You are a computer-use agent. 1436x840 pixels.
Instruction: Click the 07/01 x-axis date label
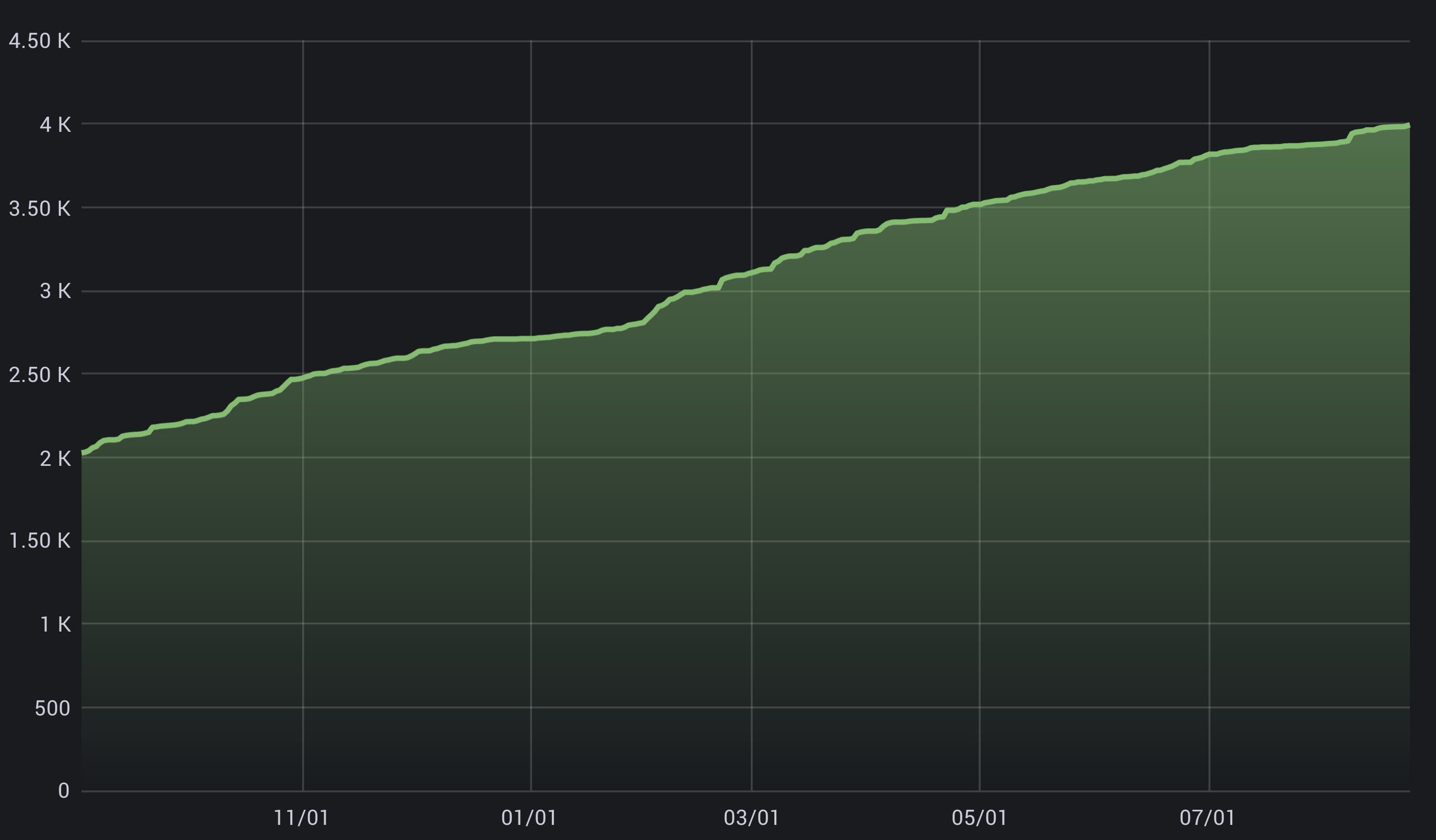pyautogui.click(x=1207, y=818)
